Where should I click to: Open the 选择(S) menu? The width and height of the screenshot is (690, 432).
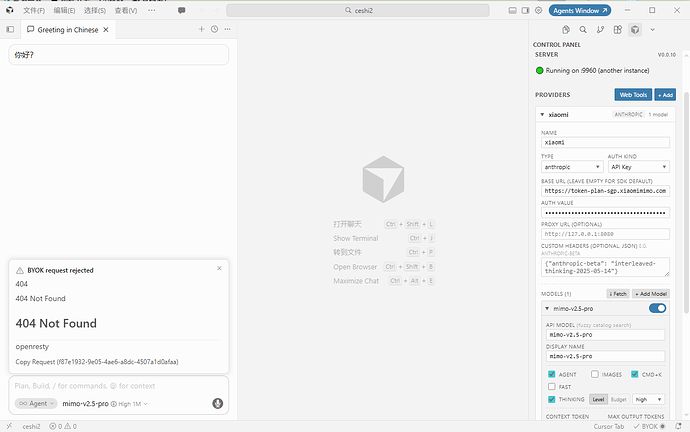click(x=95, y=10)
